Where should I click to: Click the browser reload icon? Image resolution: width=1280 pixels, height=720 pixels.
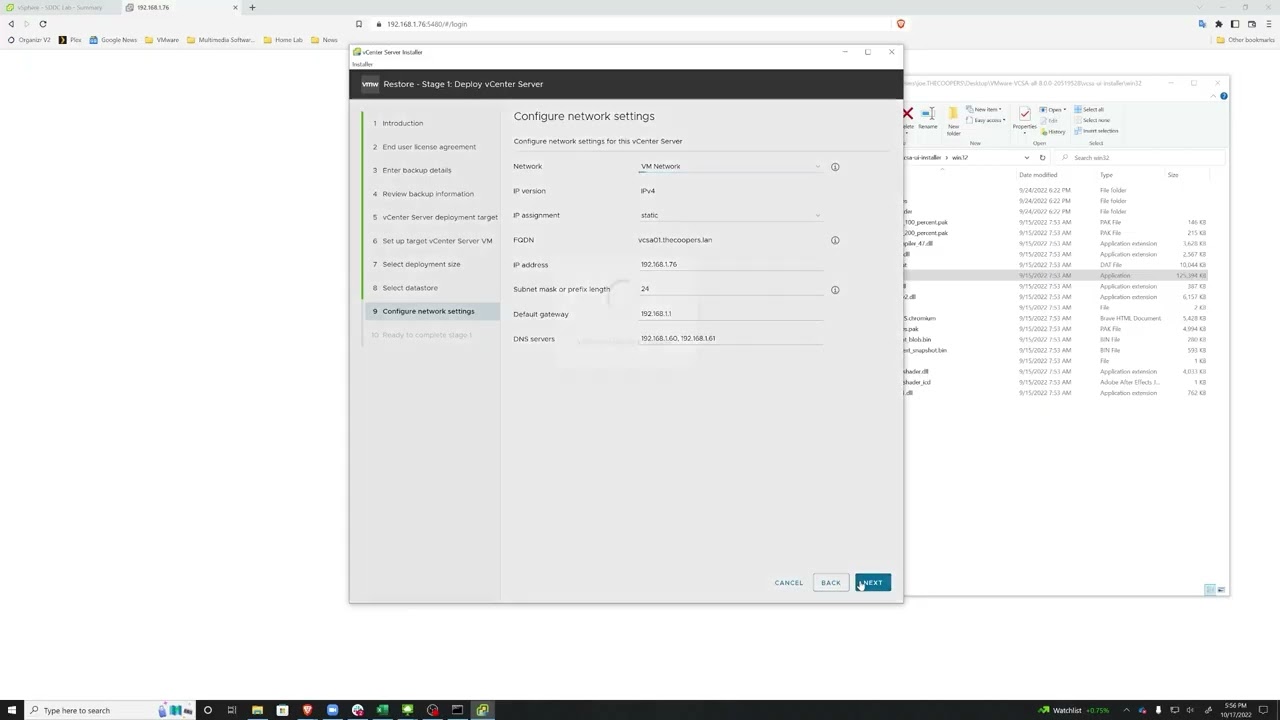(x=43, y=24)
